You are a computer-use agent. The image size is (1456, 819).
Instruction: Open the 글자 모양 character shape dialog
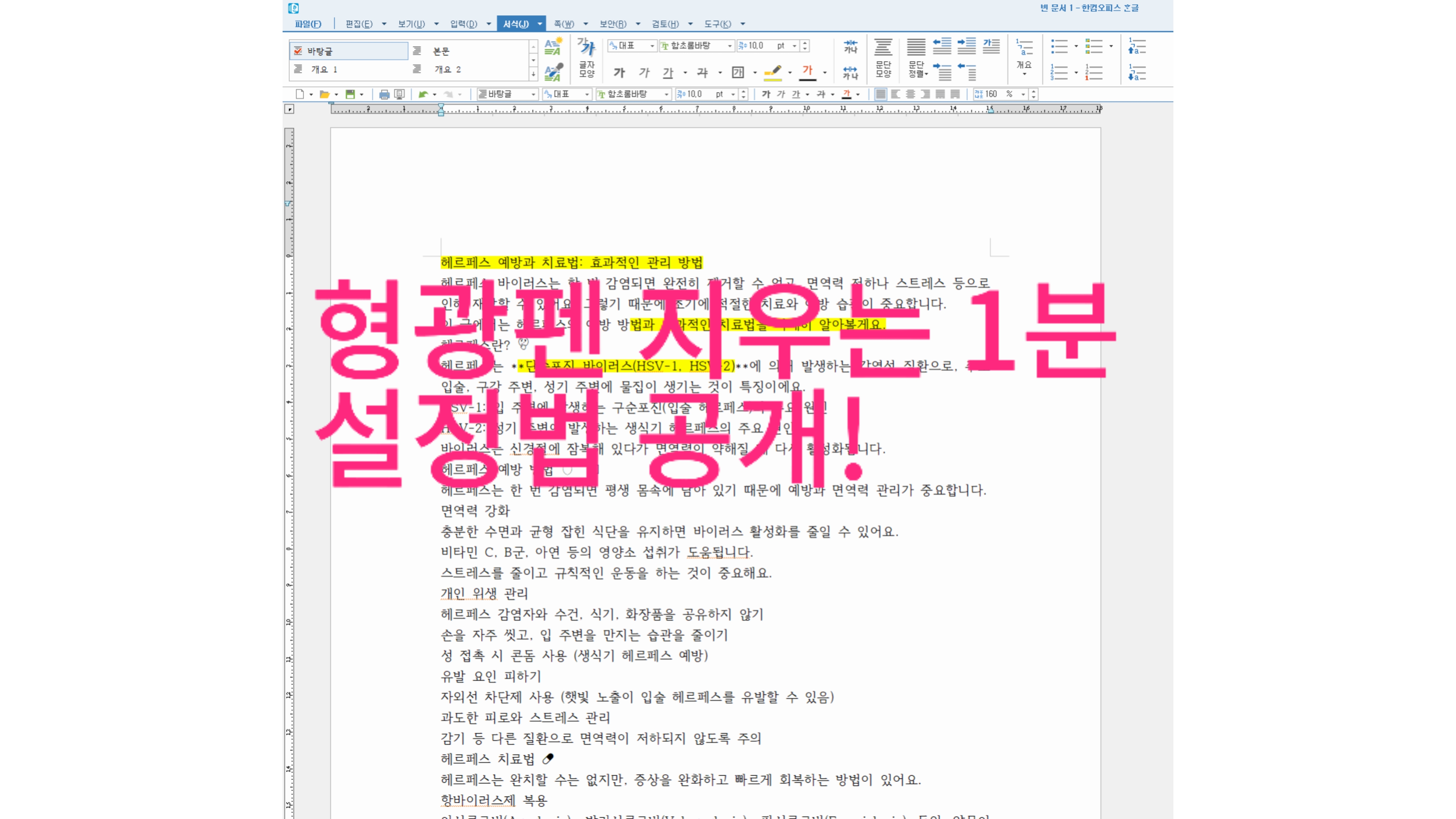[x=587, y=59]
